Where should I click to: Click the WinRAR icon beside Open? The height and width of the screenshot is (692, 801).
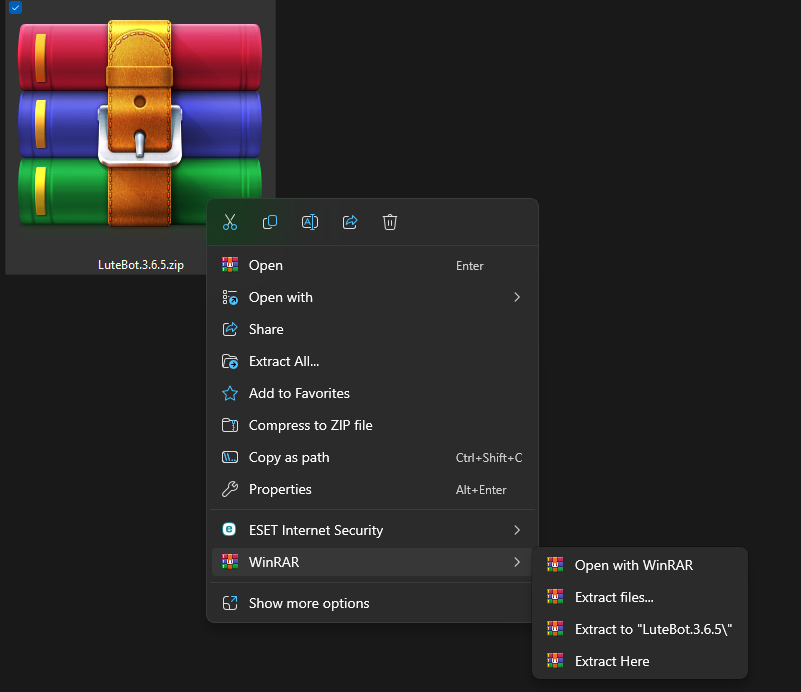tap(230, 265)
